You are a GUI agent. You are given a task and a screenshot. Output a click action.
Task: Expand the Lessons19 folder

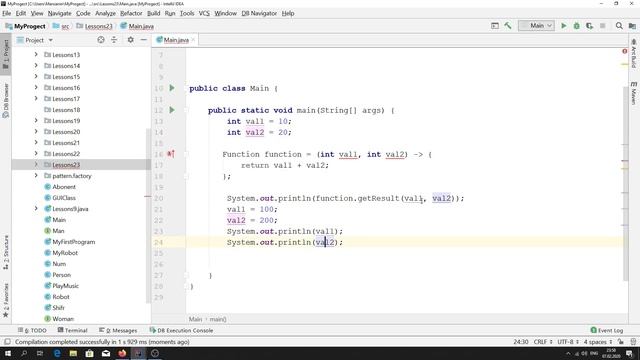click(36, 120)
